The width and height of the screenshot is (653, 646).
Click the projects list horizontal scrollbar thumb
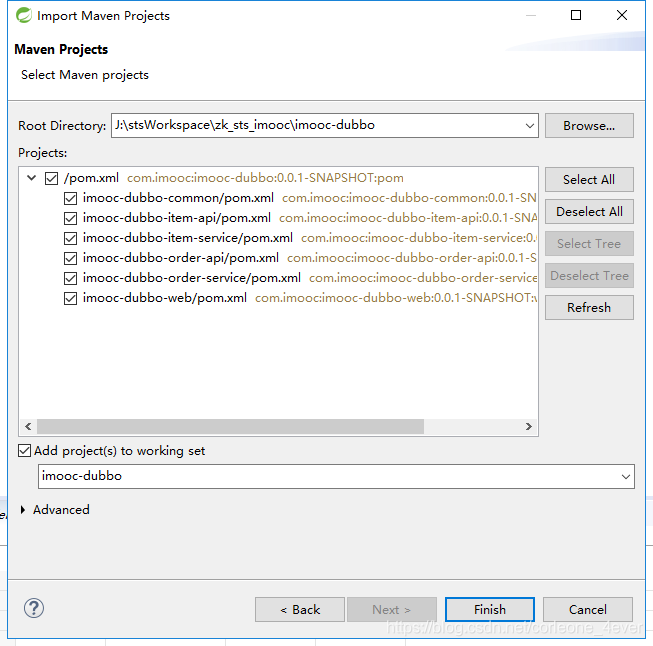[230, 427]
